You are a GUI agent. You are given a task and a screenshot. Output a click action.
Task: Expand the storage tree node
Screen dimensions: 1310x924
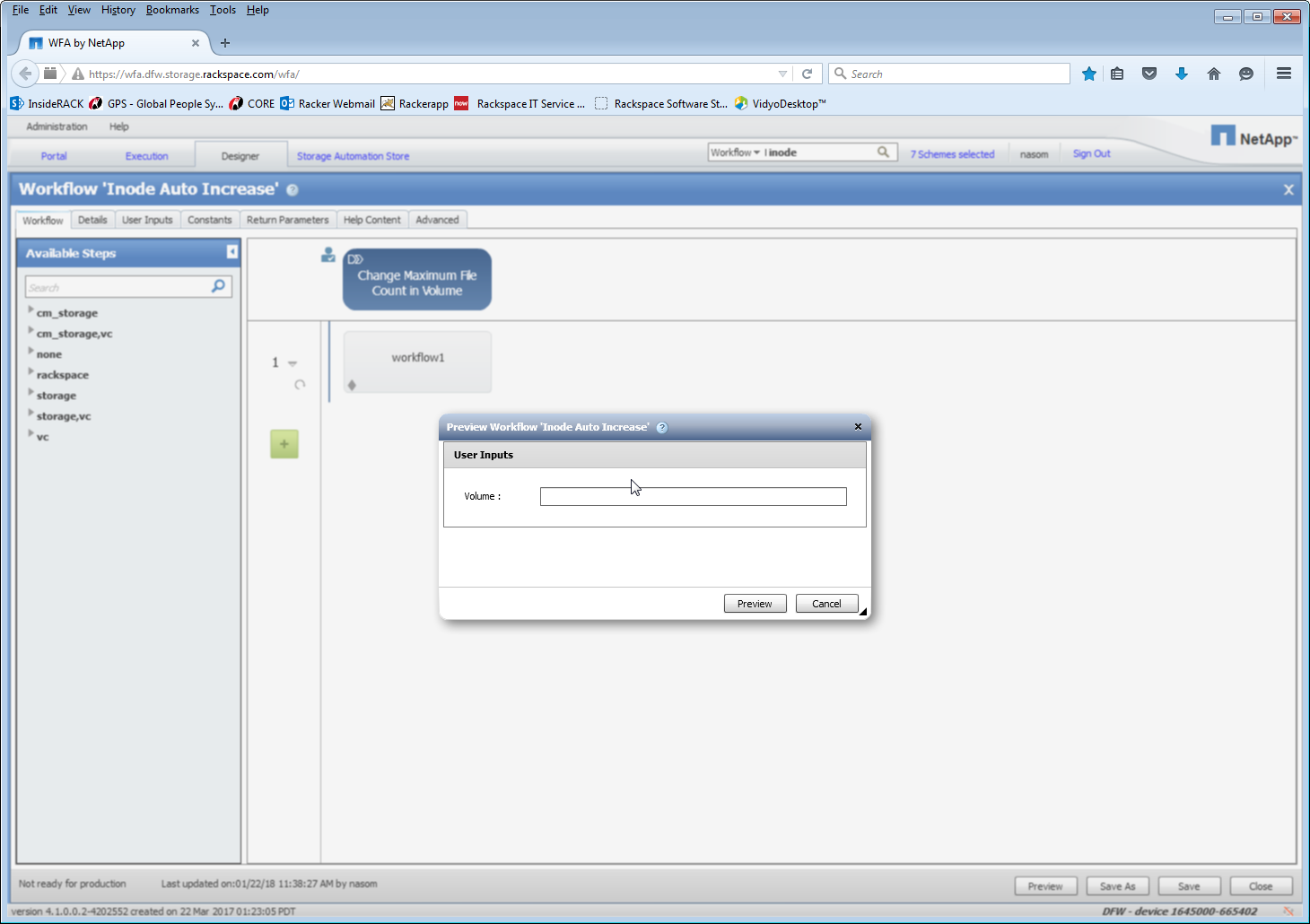(31, 392)
